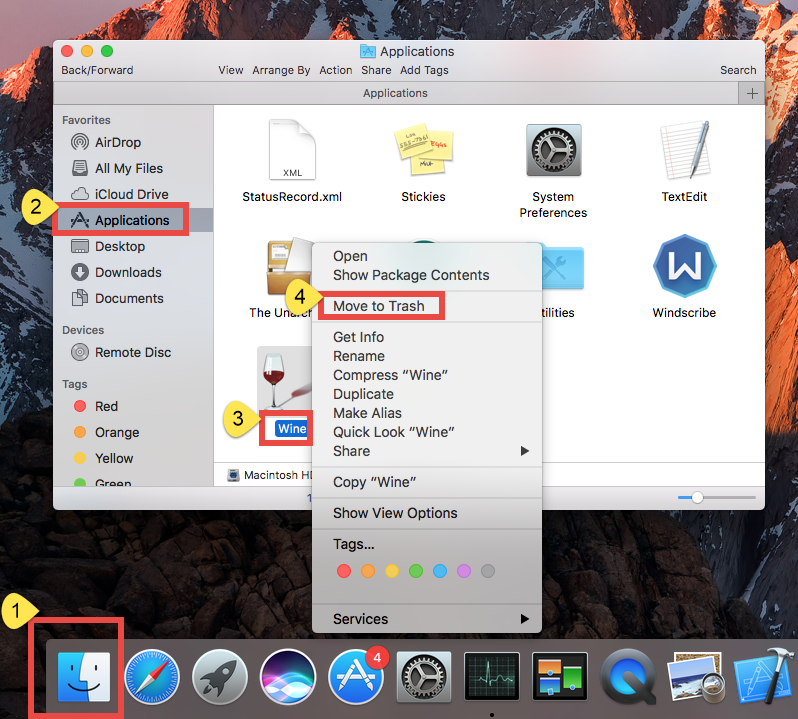Open App Store with update badge
798x719 pixels.
pos(356,677)
